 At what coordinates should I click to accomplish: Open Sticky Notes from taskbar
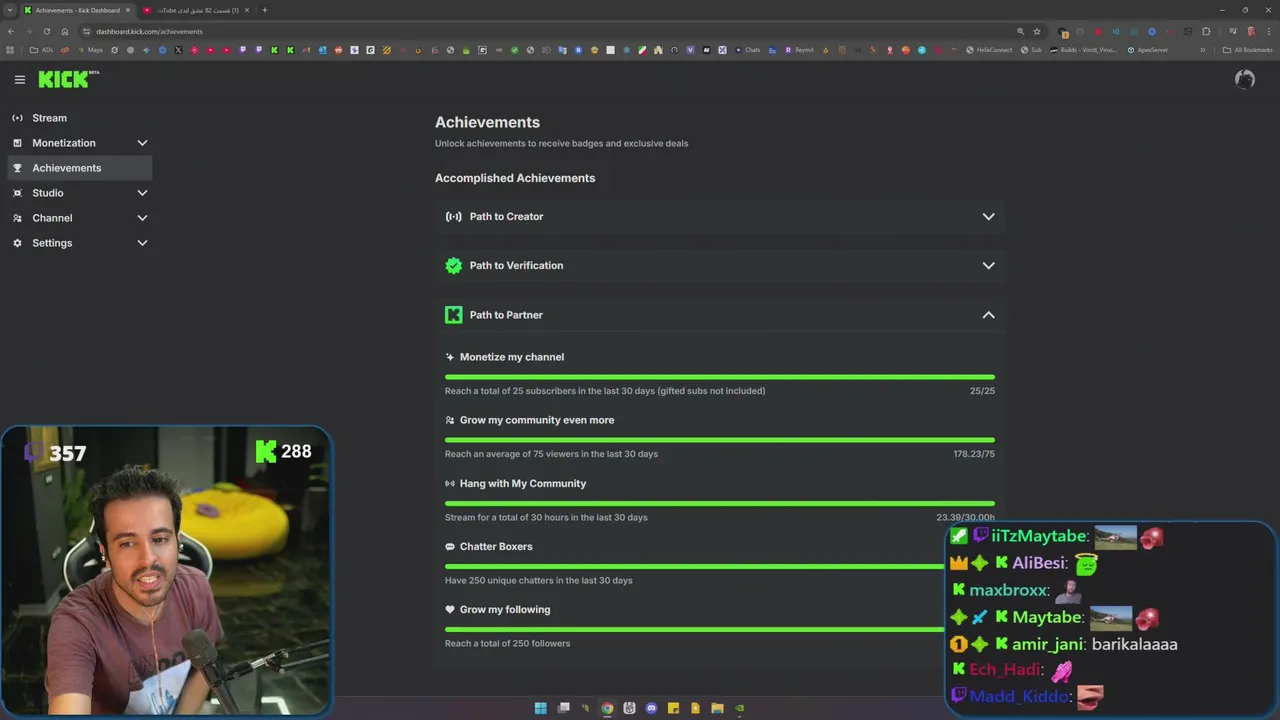coord(673,708)
